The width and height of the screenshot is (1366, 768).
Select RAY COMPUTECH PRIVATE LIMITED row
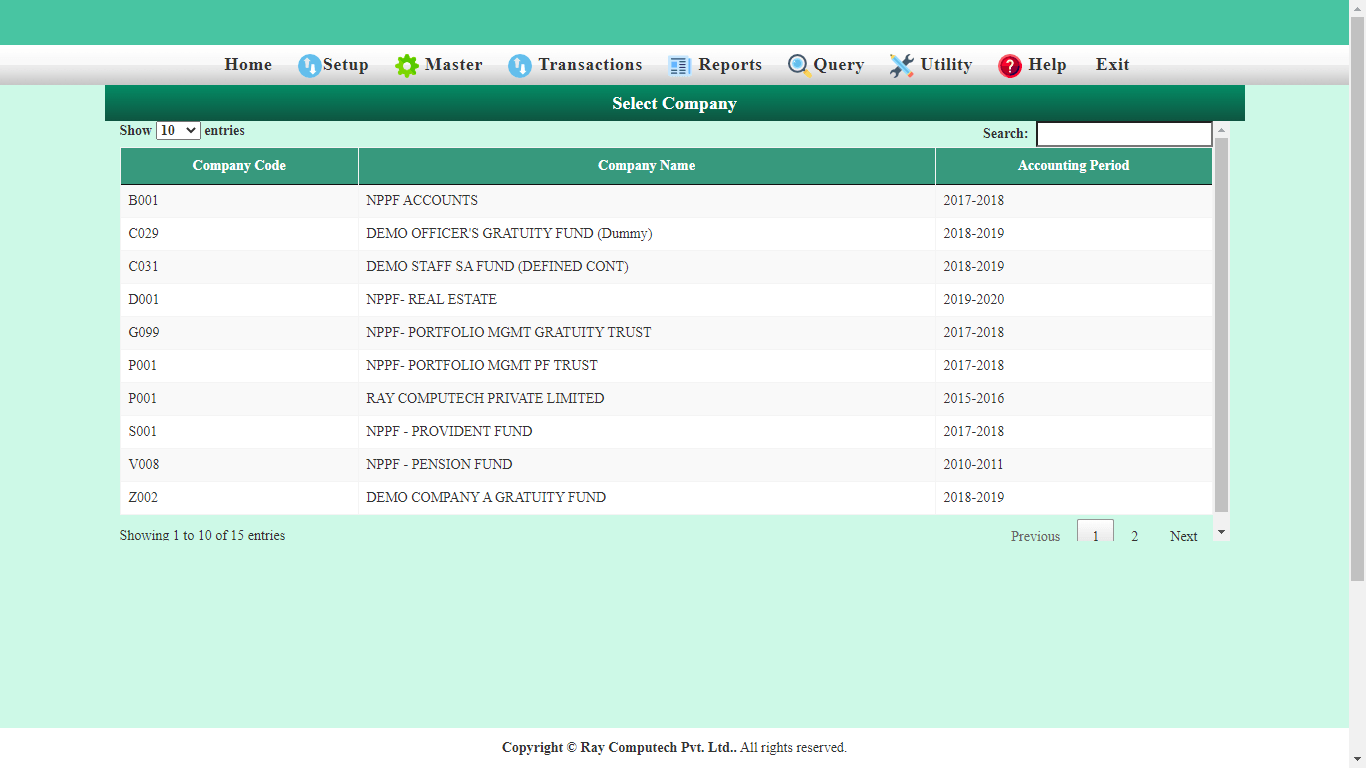[x=485, y=399]
